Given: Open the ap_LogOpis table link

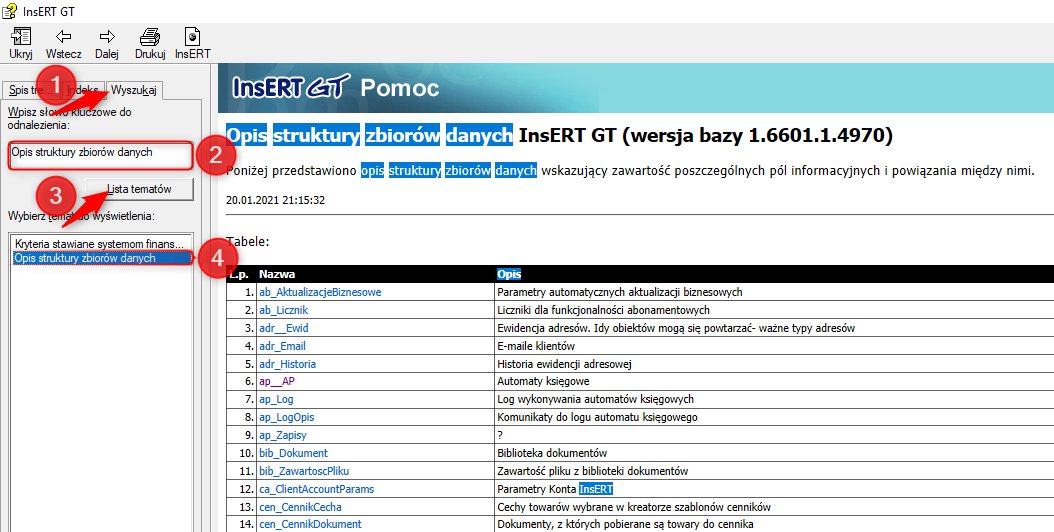Looking at the screenshot, I should point(286,417).
